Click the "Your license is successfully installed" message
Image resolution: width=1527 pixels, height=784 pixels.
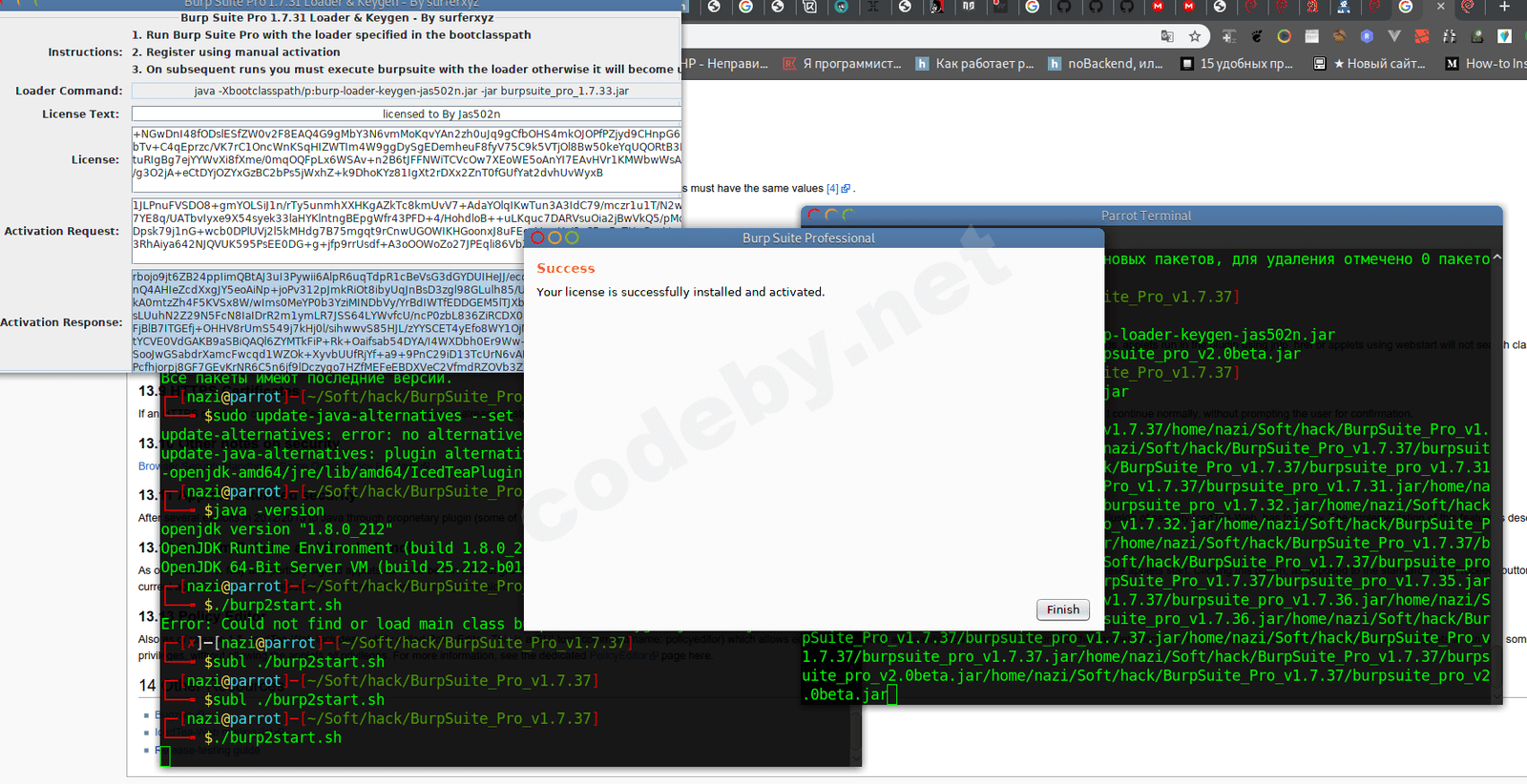coord(680,292)
